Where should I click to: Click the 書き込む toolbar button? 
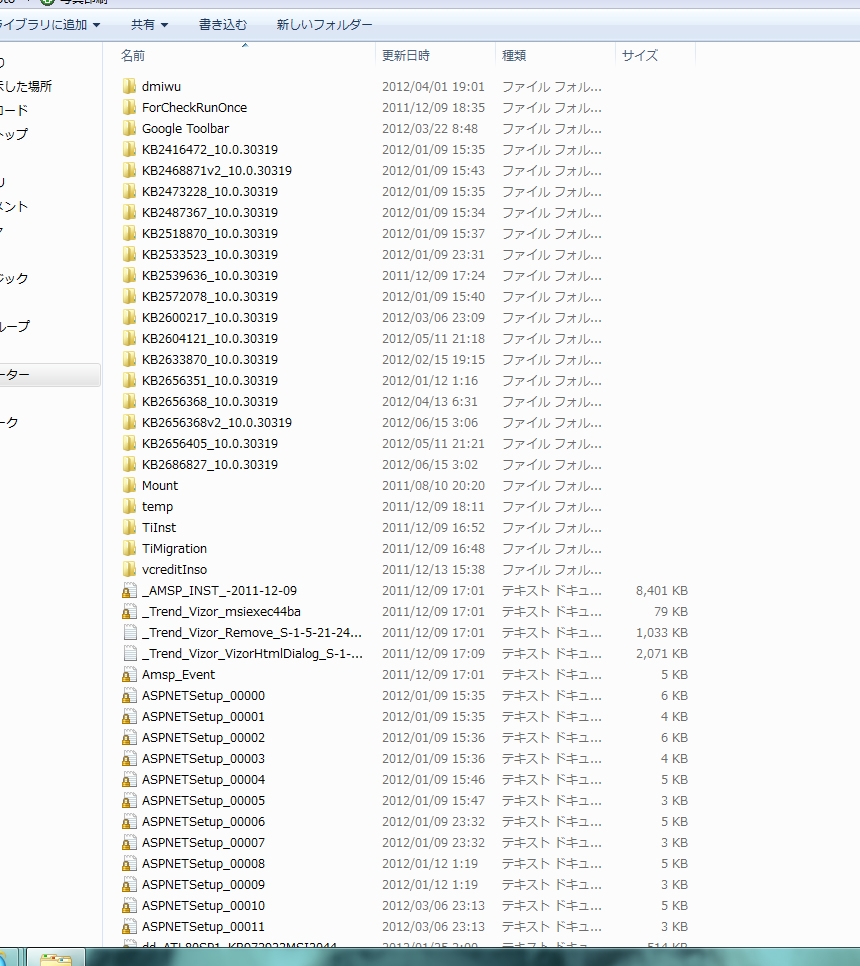coord(223,25)
